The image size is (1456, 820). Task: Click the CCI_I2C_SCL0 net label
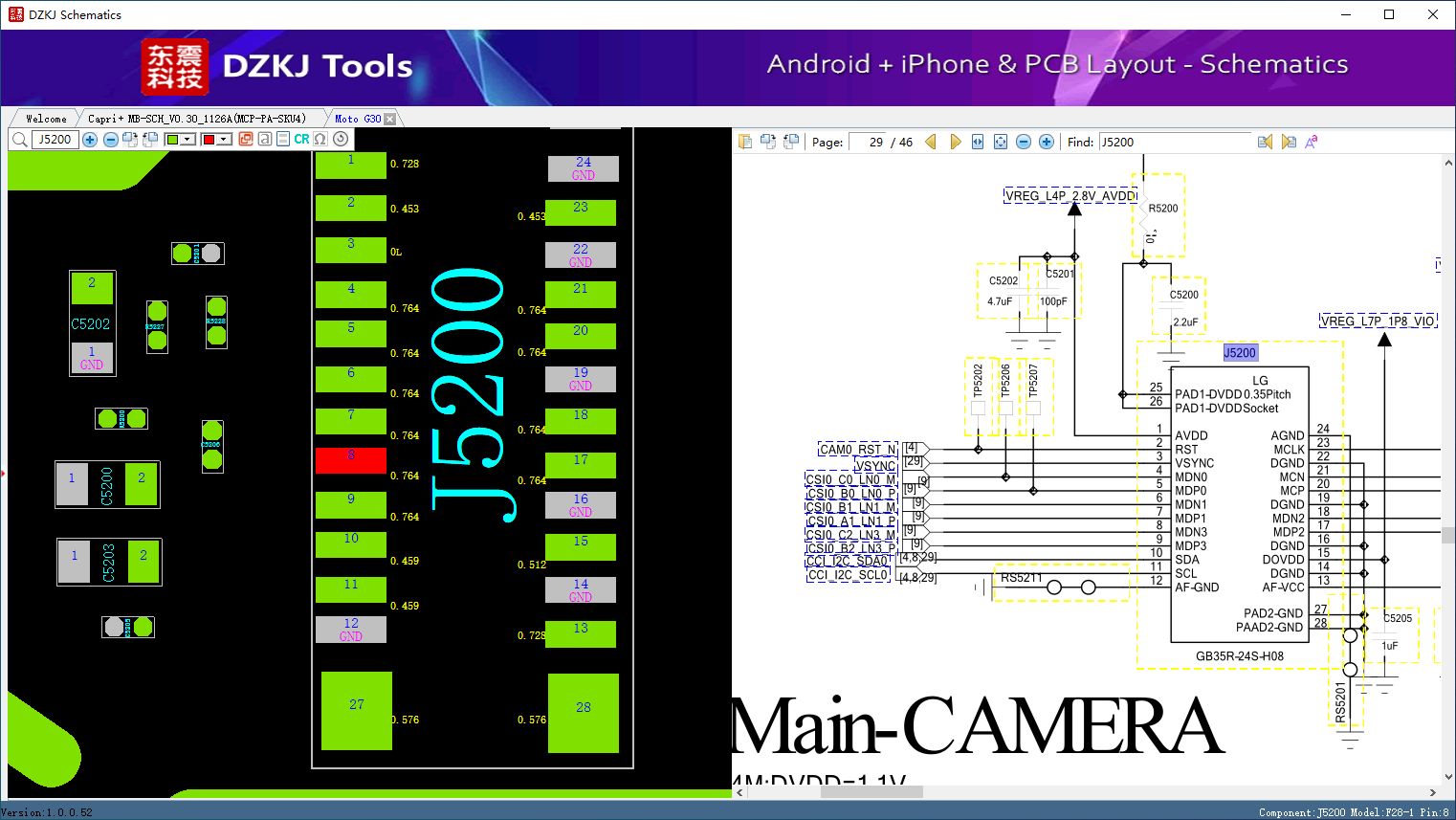(848, 575)
